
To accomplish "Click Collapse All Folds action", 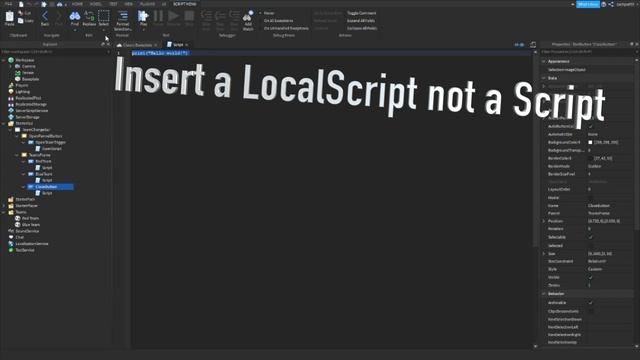I will click(362, 28).
